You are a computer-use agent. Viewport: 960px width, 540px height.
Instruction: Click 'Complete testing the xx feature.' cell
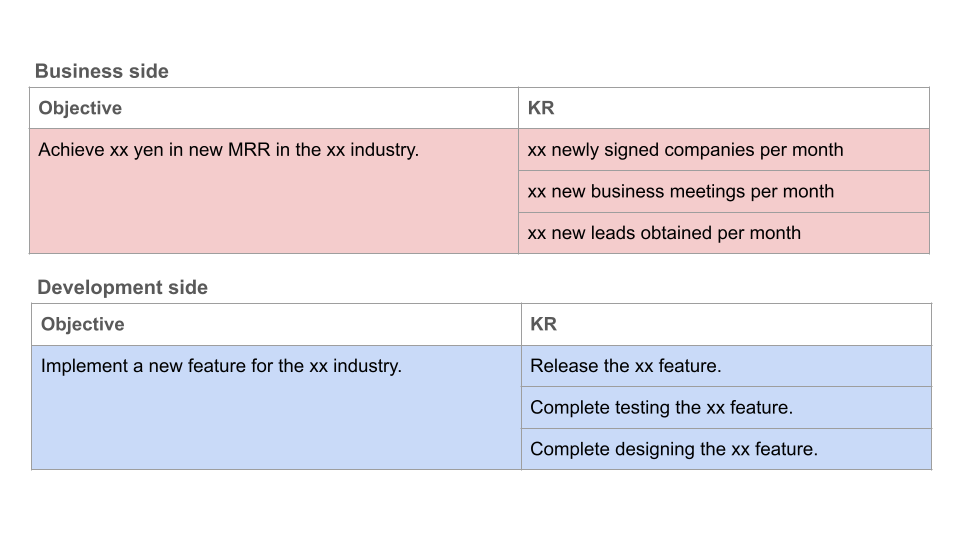pyautogui.click(x=726, y=408)
